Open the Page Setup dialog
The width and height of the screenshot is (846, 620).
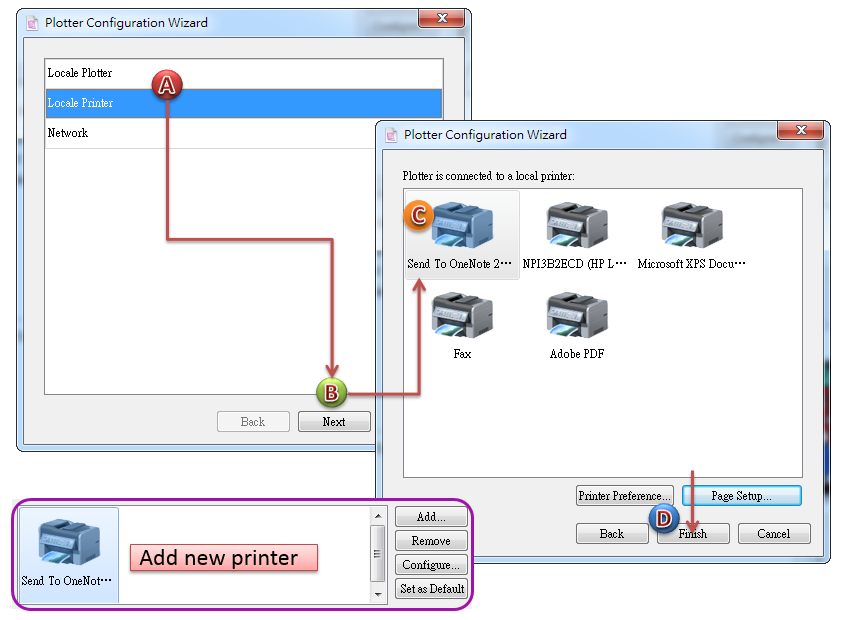(x=741, y=496)
